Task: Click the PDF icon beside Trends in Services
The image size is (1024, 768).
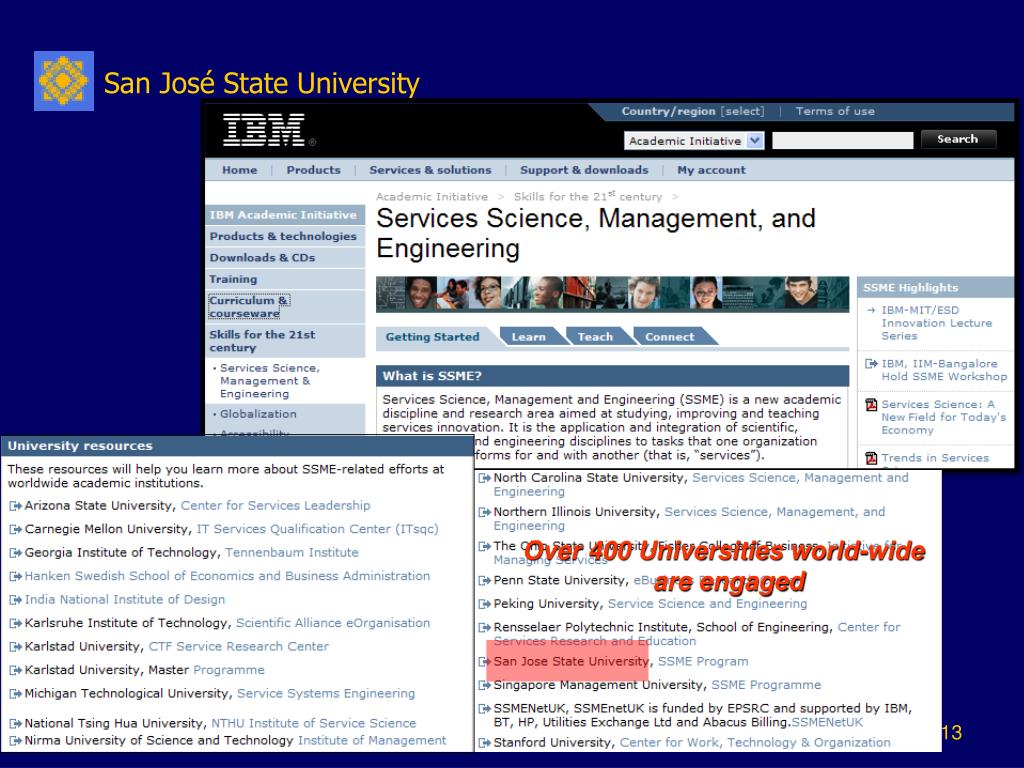Action: tap(871, 458)
